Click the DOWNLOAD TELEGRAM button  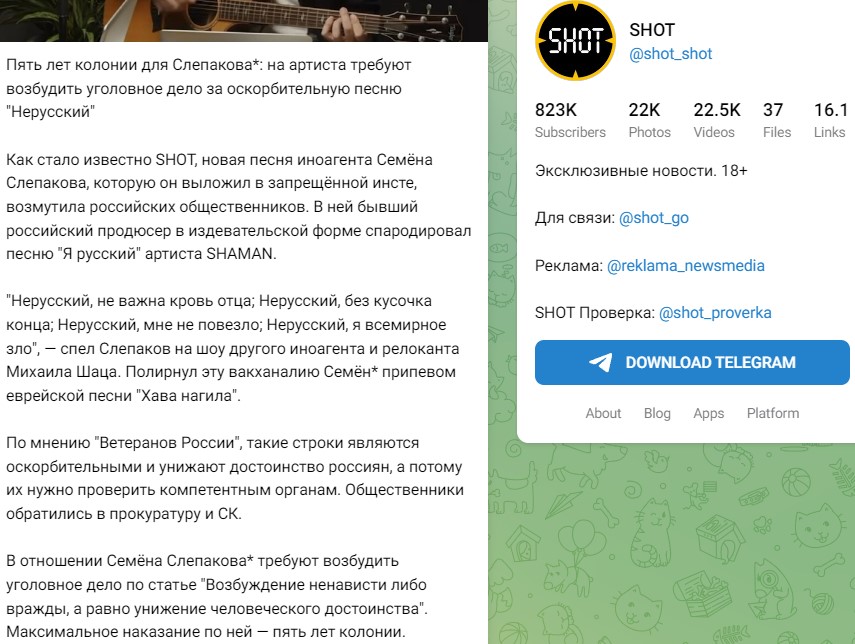(x=692, y=363)
